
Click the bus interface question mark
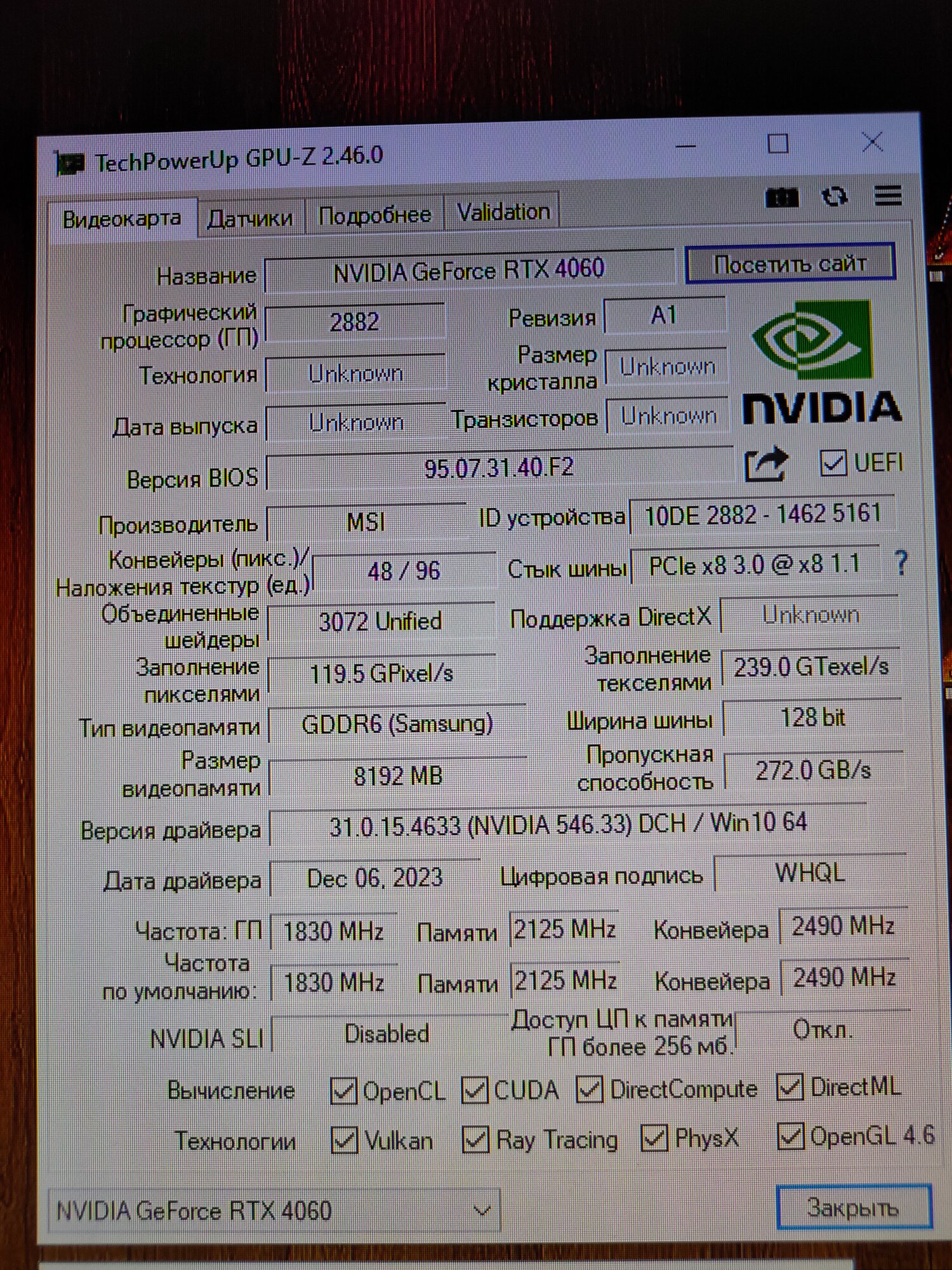[901, 563]
